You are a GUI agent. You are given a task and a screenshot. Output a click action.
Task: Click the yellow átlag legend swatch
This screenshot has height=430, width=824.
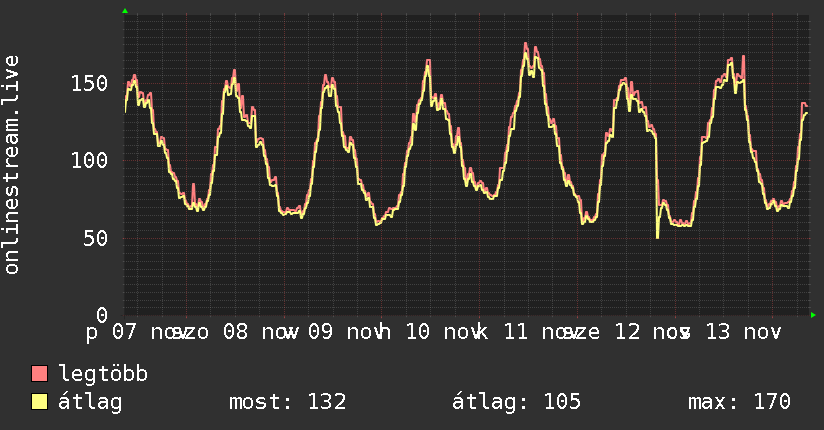pyautogui.click(x=40, y=402)
